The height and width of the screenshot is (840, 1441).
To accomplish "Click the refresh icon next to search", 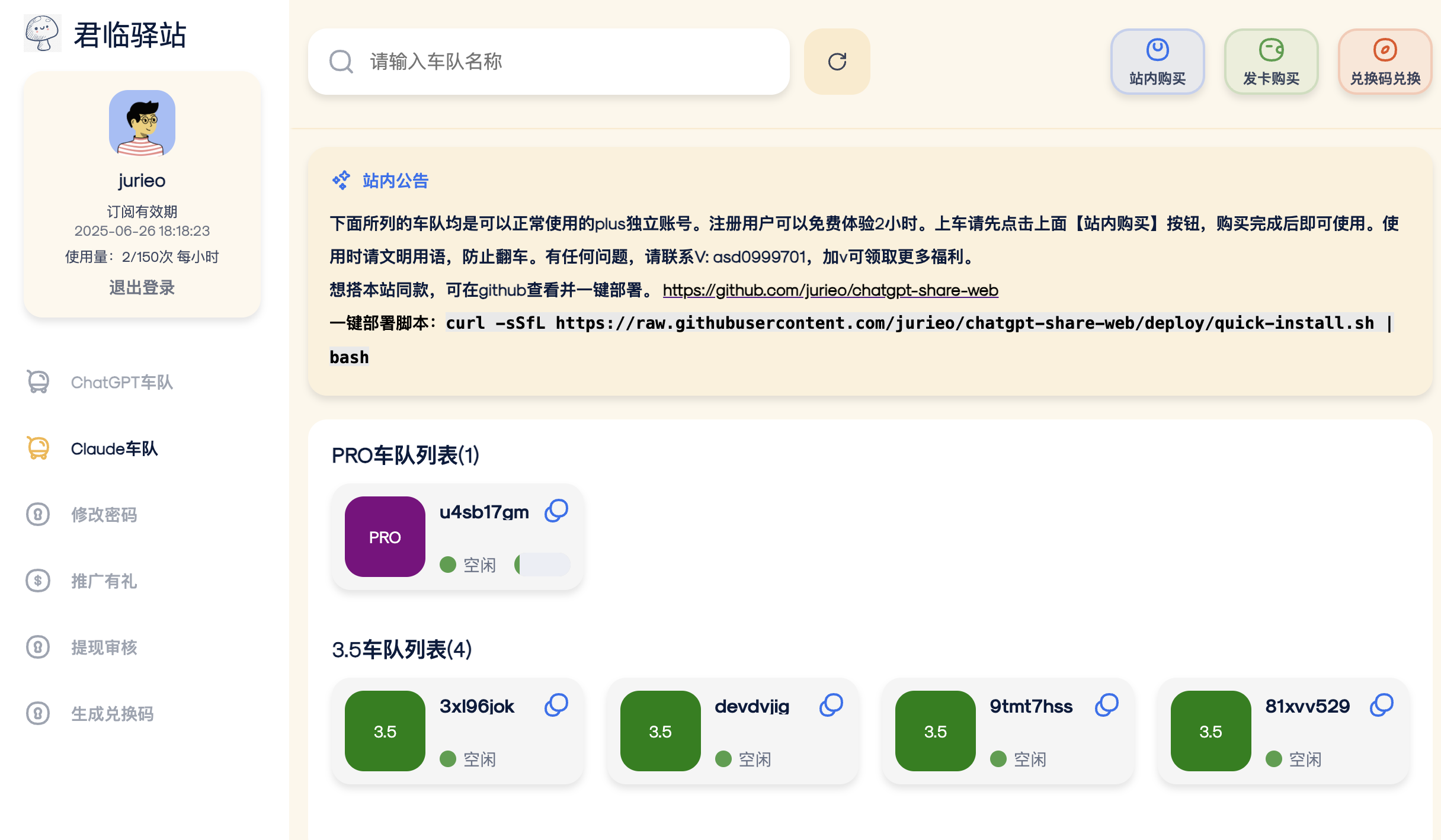I will click(x=837, y=62).
